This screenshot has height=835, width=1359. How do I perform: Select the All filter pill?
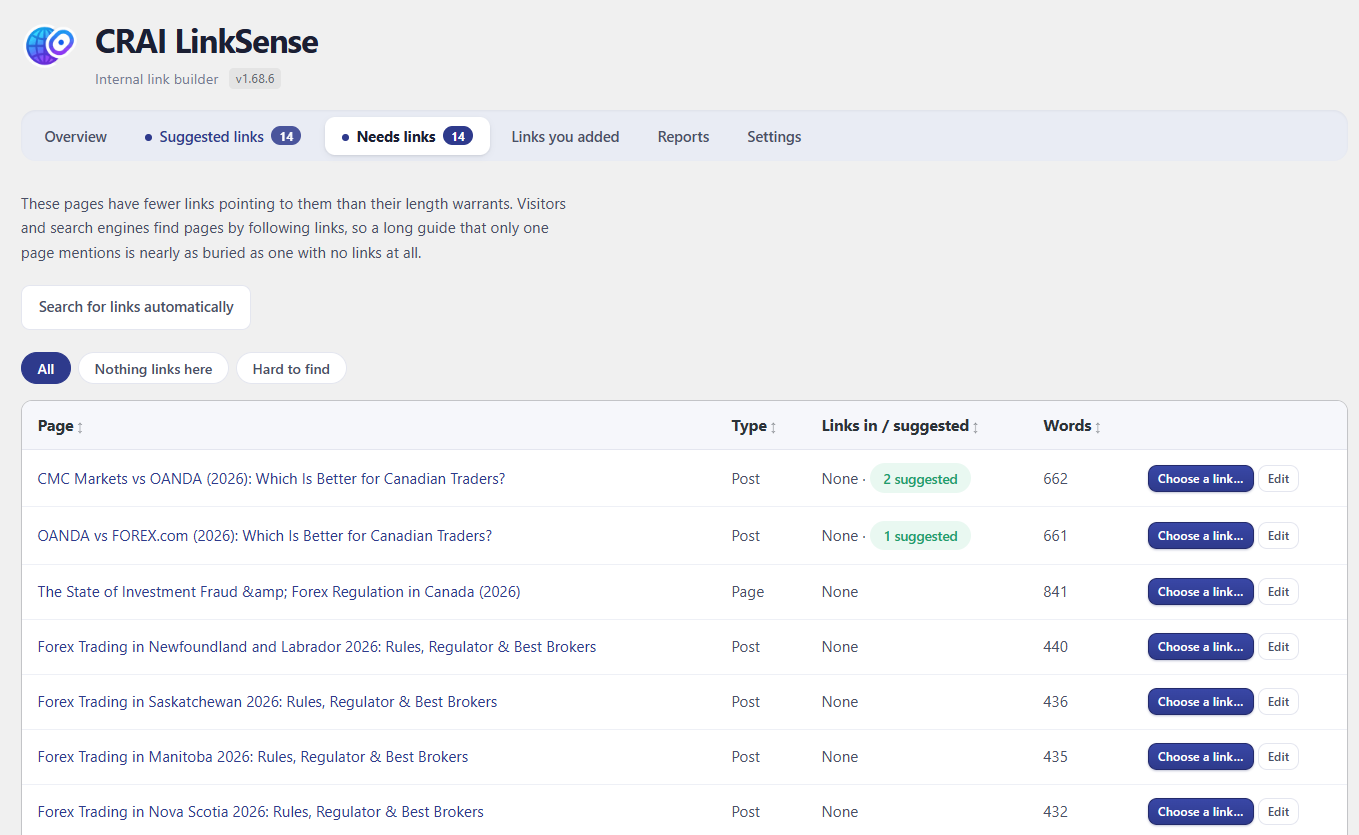click(46, 369)
